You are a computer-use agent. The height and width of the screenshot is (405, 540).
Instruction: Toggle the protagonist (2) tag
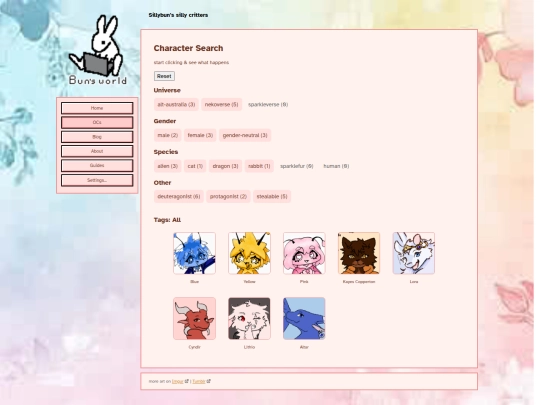point(228,196)
